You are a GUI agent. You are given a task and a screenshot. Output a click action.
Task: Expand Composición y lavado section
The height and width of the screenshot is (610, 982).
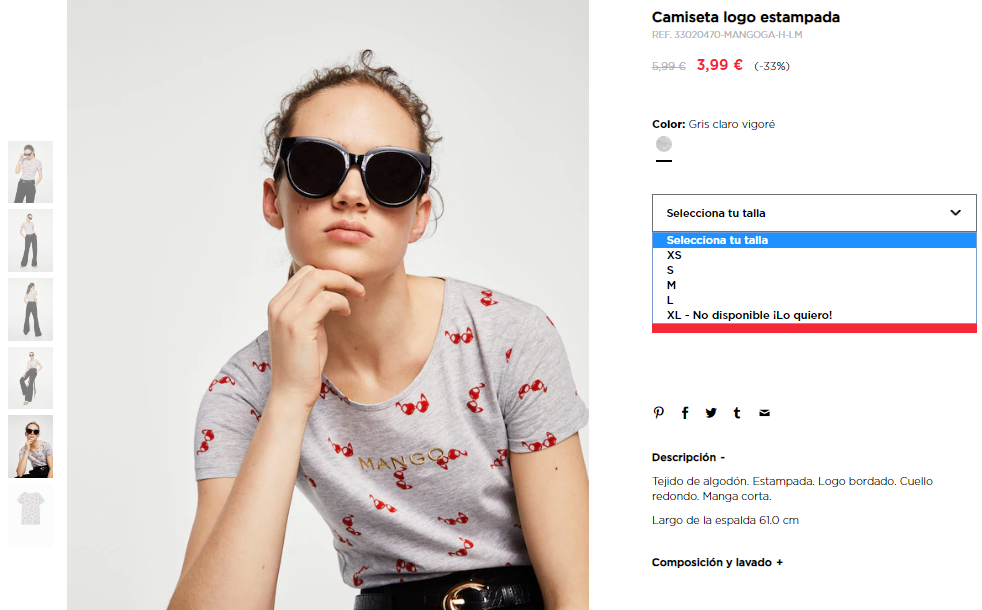(717, 562)
